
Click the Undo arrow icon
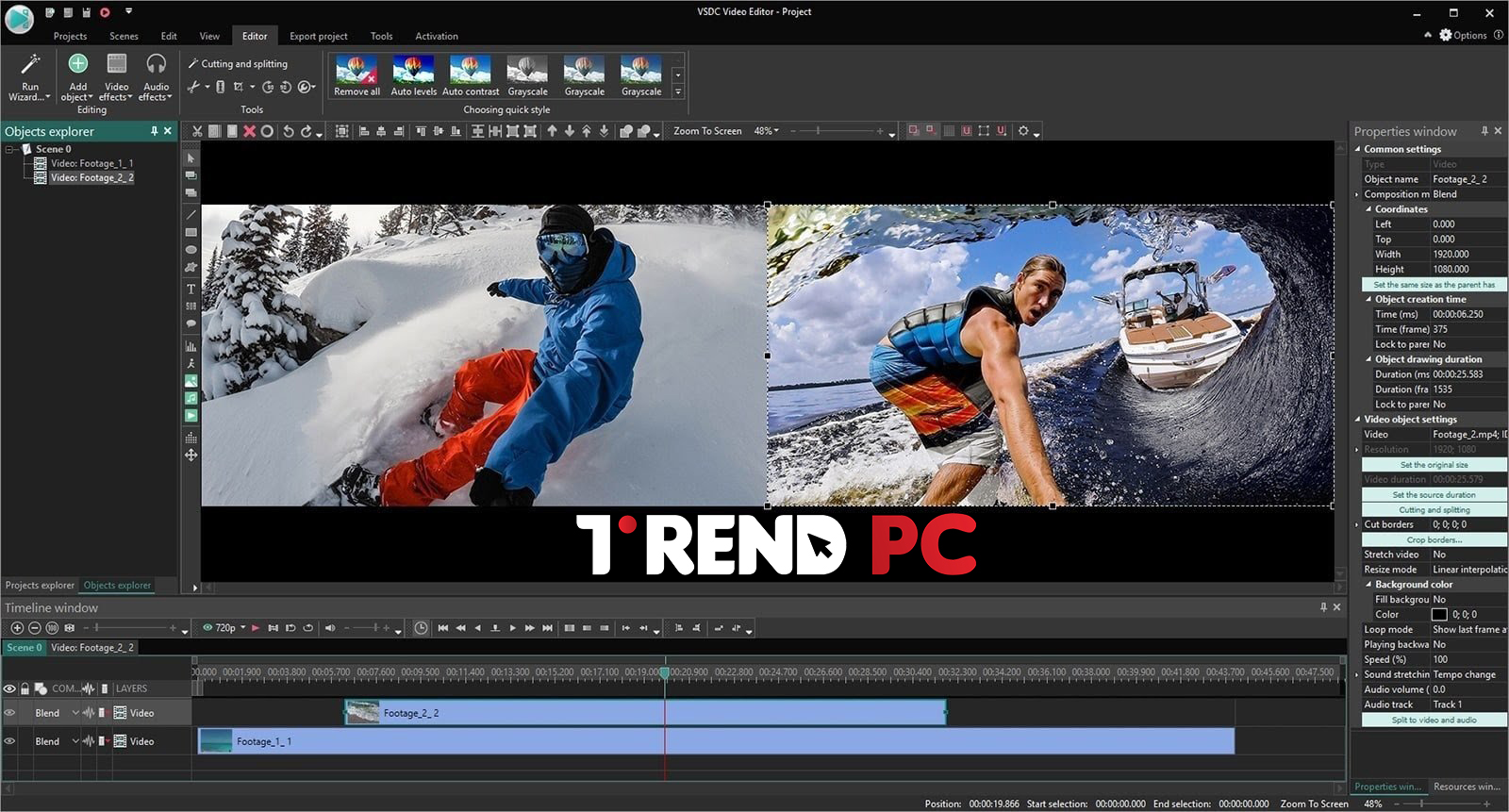click(x=289, y=131)
